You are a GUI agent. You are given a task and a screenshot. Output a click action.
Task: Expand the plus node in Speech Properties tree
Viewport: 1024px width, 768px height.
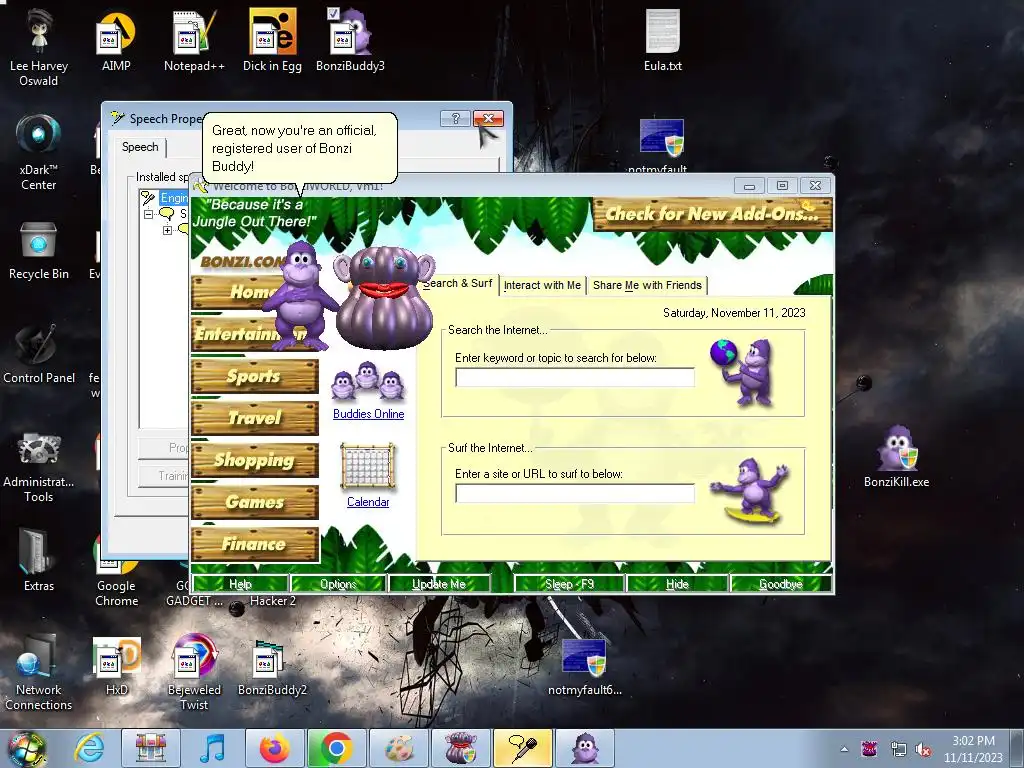click(167, 230)
